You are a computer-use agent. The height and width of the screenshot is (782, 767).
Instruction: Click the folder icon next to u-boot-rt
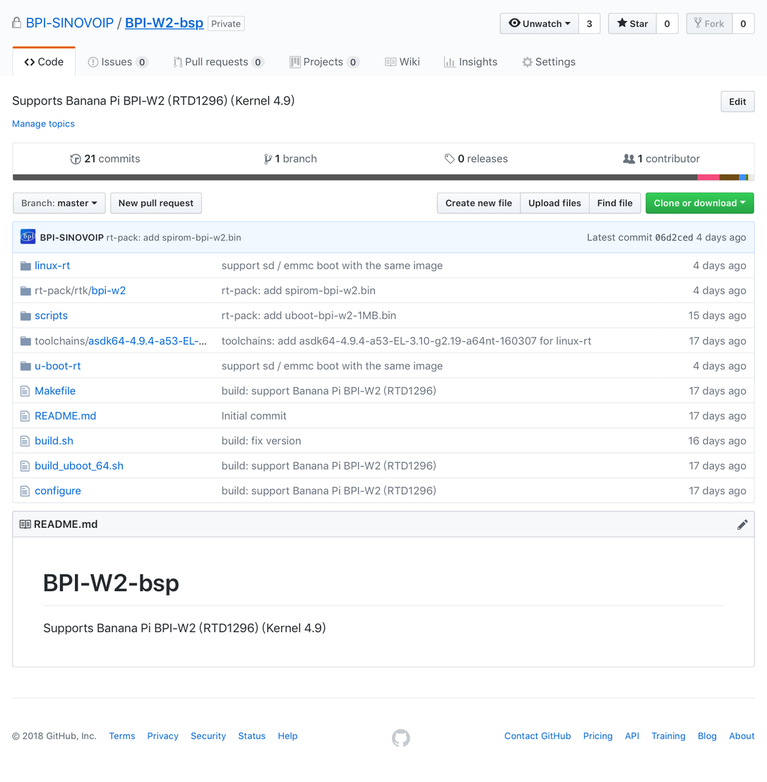(25, 366)
